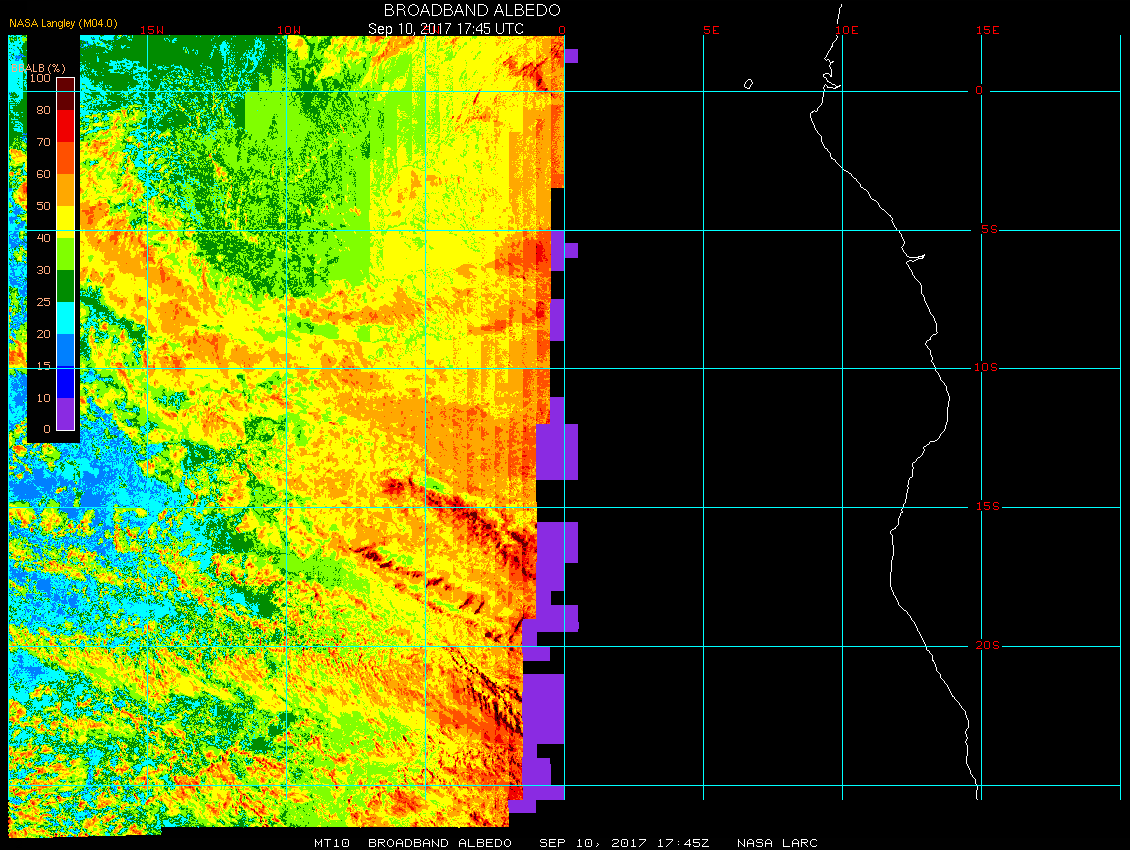Click the legend value 80
This screenshot has width=1130, height=850.
pos(43,110)
